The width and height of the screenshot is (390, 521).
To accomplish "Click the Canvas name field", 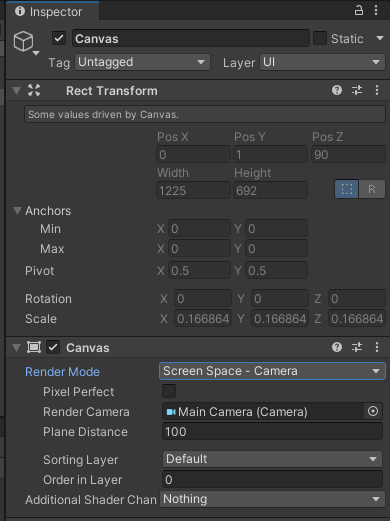I will [191, 38].
